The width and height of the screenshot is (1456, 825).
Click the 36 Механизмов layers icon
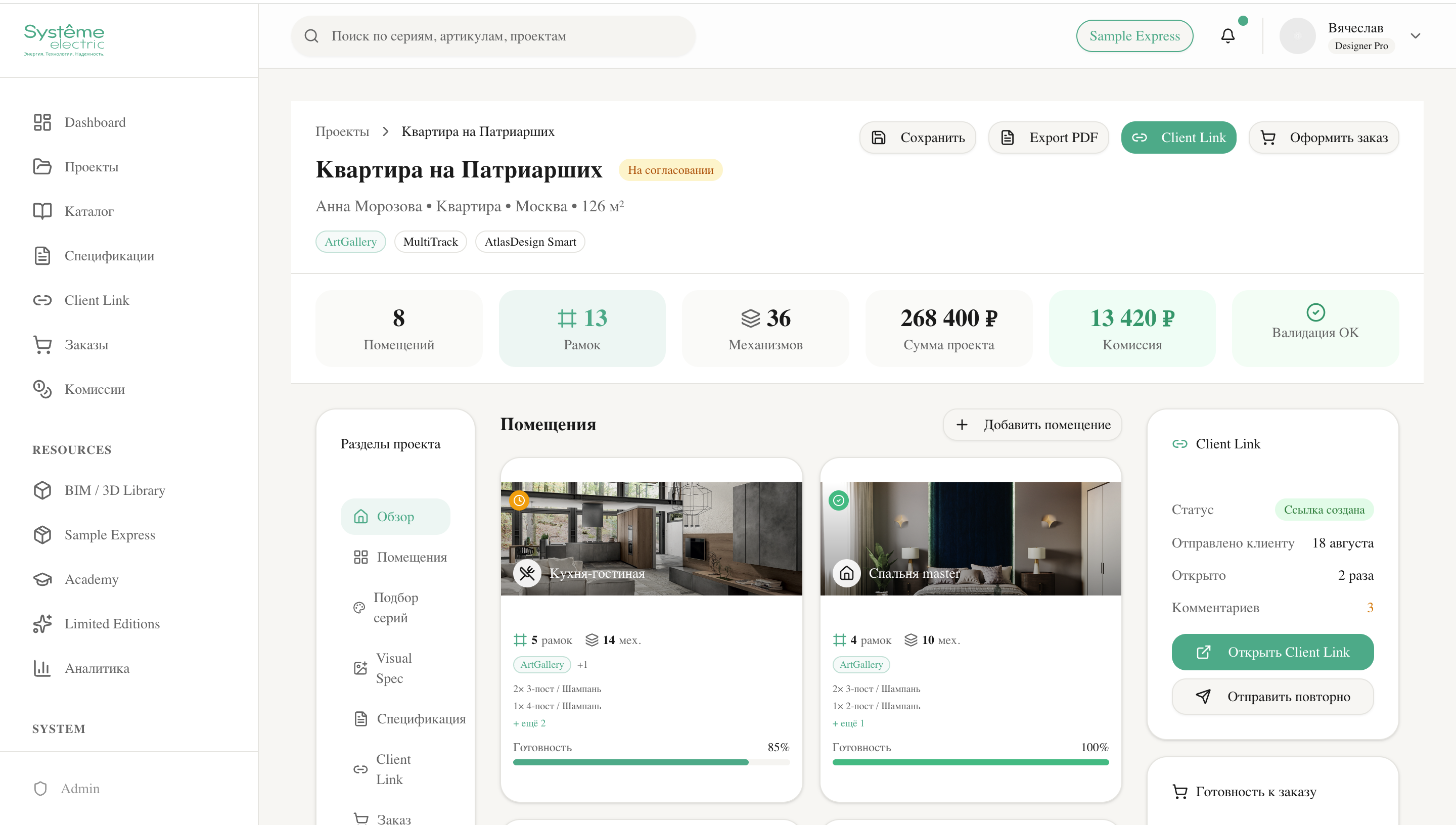750,318
